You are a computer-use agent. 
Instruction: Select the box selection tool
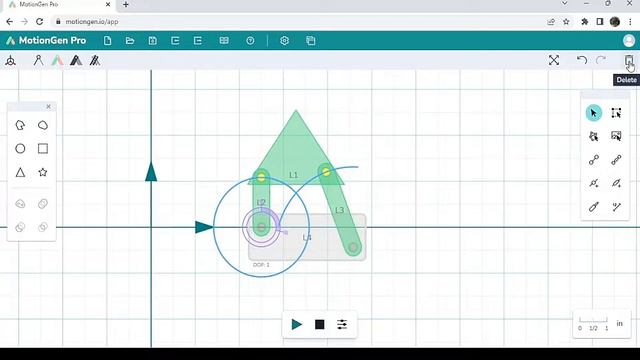tap(616, 113)
